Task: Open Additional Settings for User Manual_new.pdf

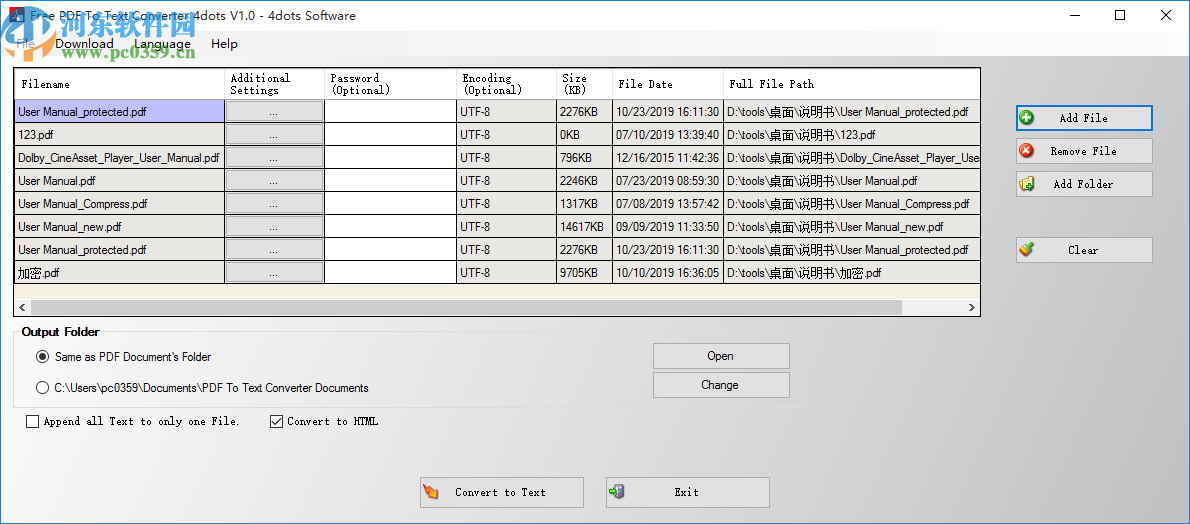Action: click(x=274, y=226)
